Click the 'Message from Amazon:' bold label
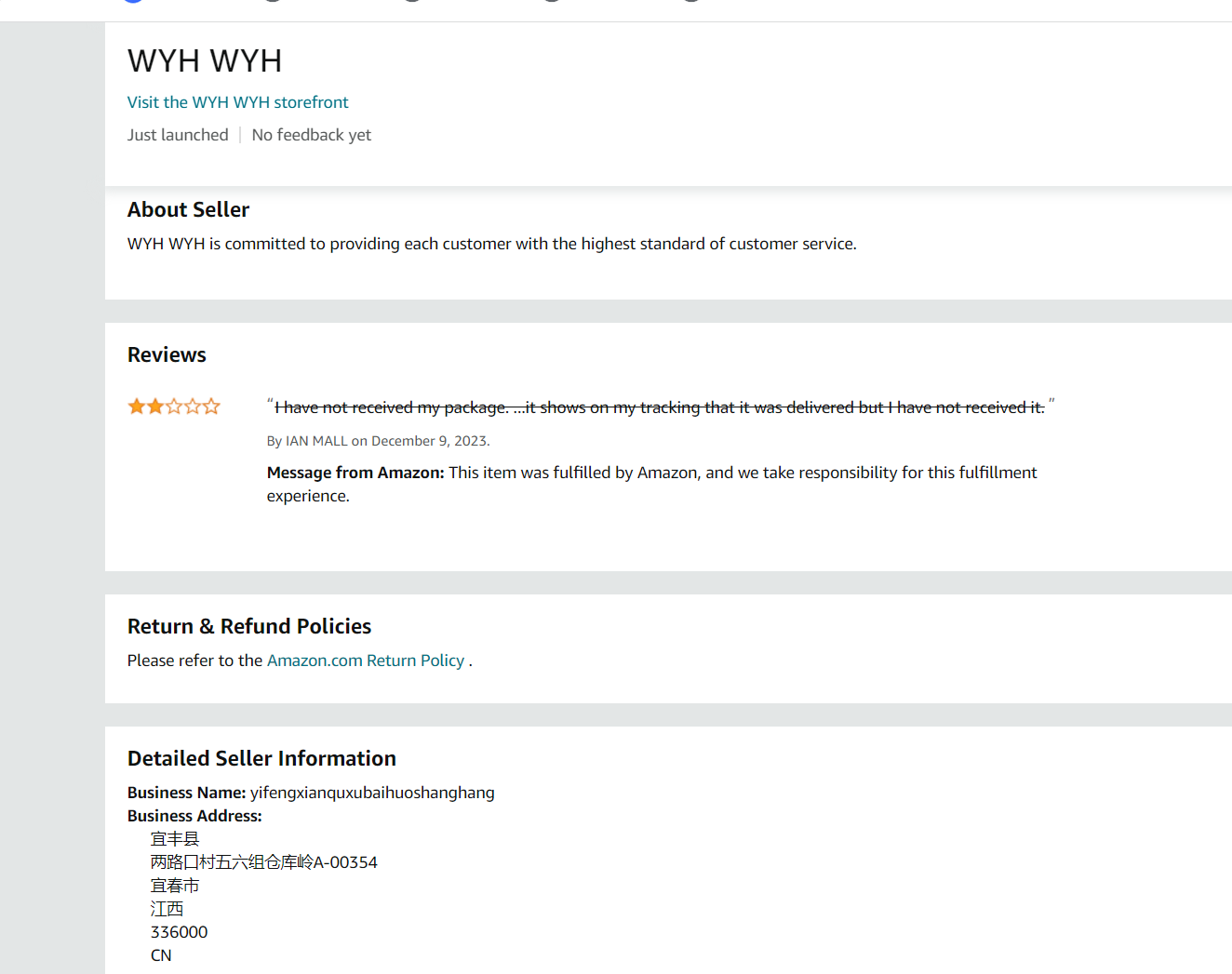 tap(355, 473)
